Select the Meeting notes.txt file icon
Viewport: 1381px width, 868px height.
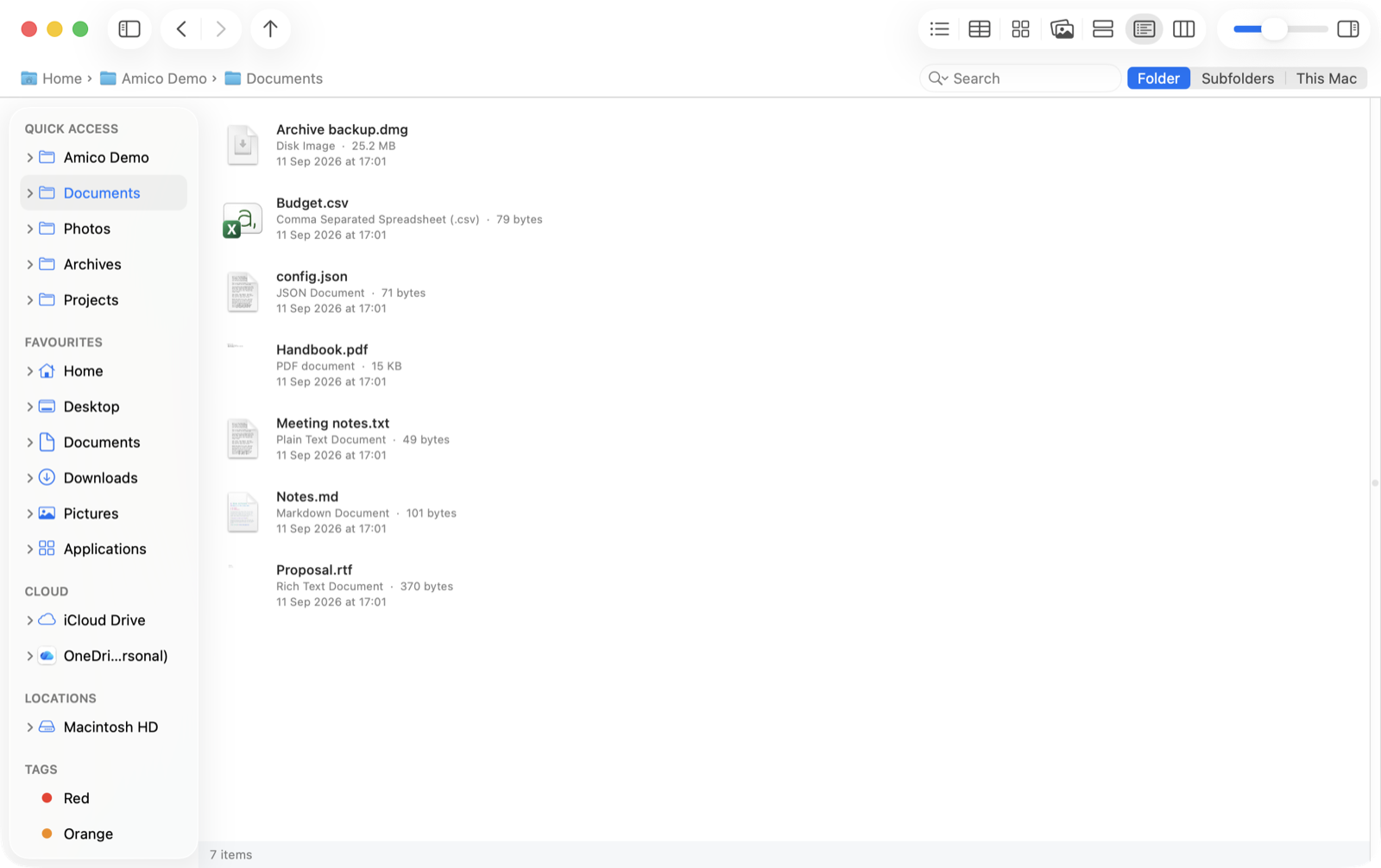[243, 438]
